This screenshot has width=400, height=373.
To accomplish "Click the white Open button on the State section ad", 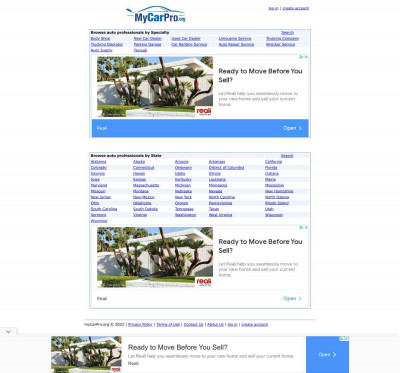I will pyautogui.click(x=292, y=299).
